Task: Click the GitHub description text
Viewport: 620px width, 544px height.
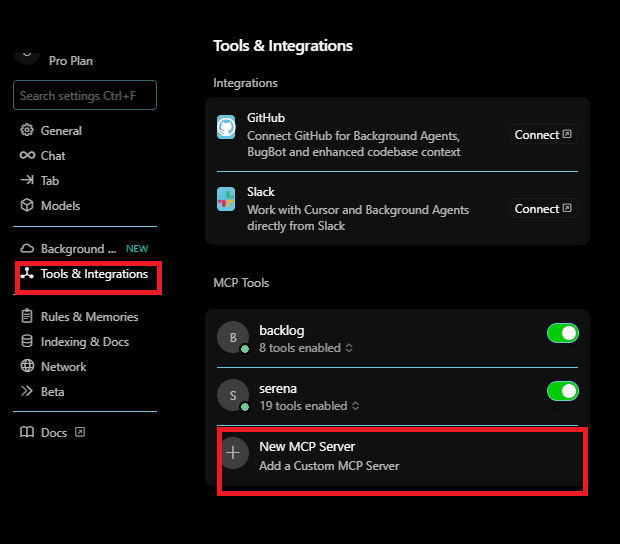Action: tap(354, 144)
